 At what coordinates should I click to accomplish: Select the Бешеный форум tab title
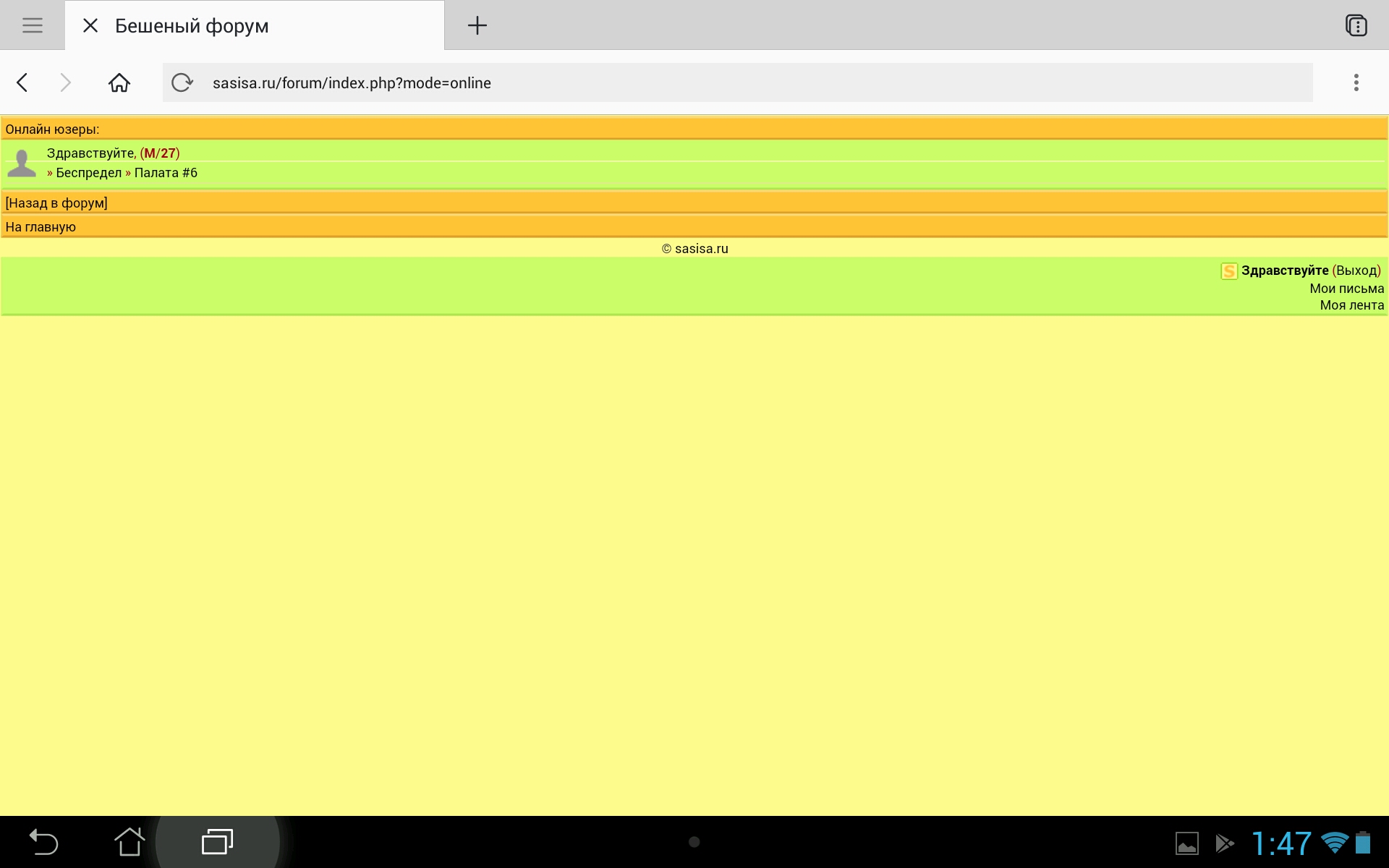tap(192, 26)
